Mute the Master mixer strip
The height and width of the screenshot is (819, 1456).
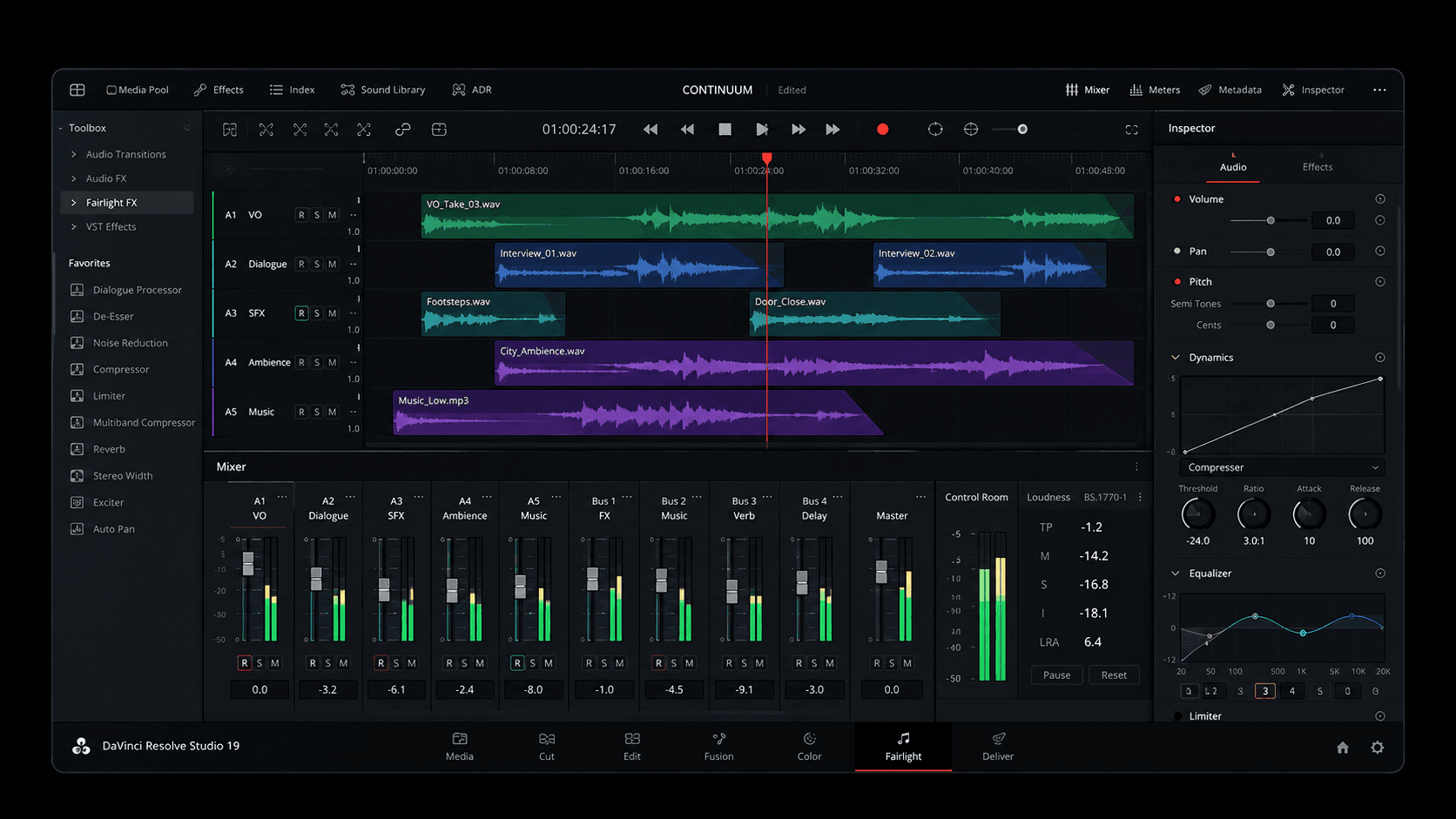pos(907,663)
